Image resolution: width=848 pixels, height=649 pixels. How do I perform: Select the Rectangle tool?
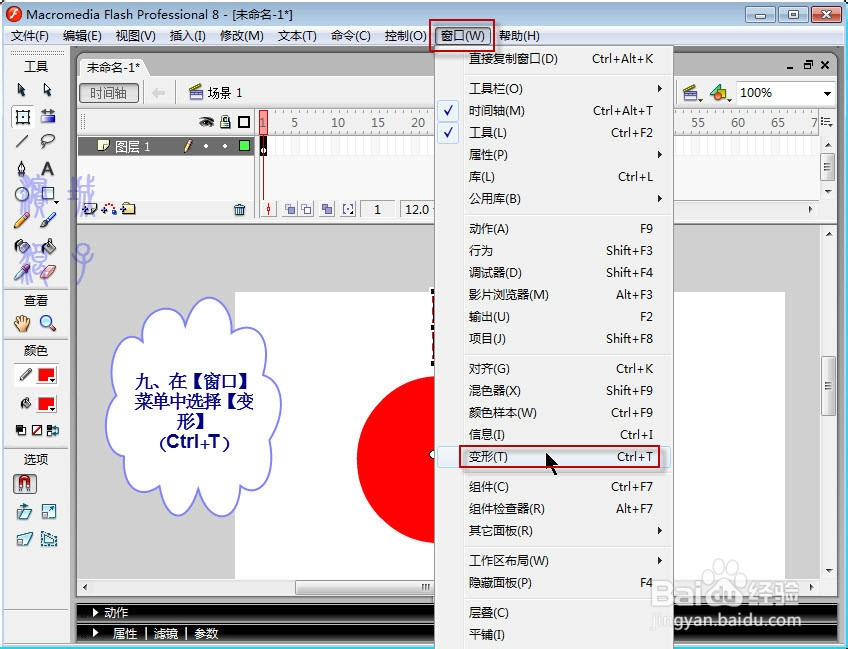[48, 194]
